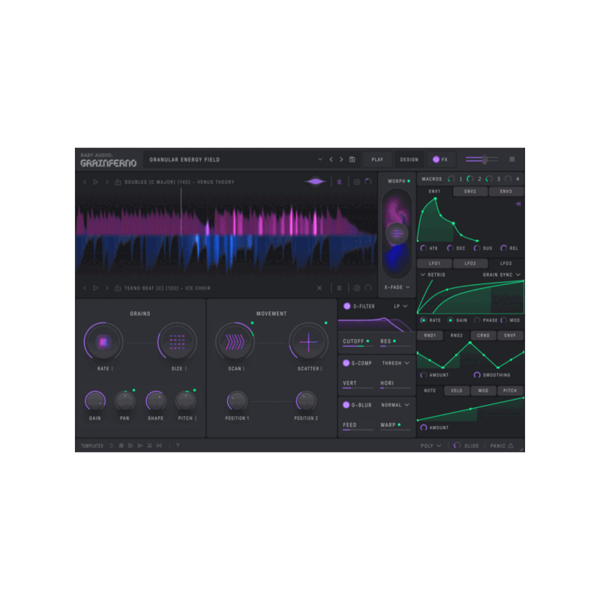Click the Macro 1 knob

tap(451, 179)
